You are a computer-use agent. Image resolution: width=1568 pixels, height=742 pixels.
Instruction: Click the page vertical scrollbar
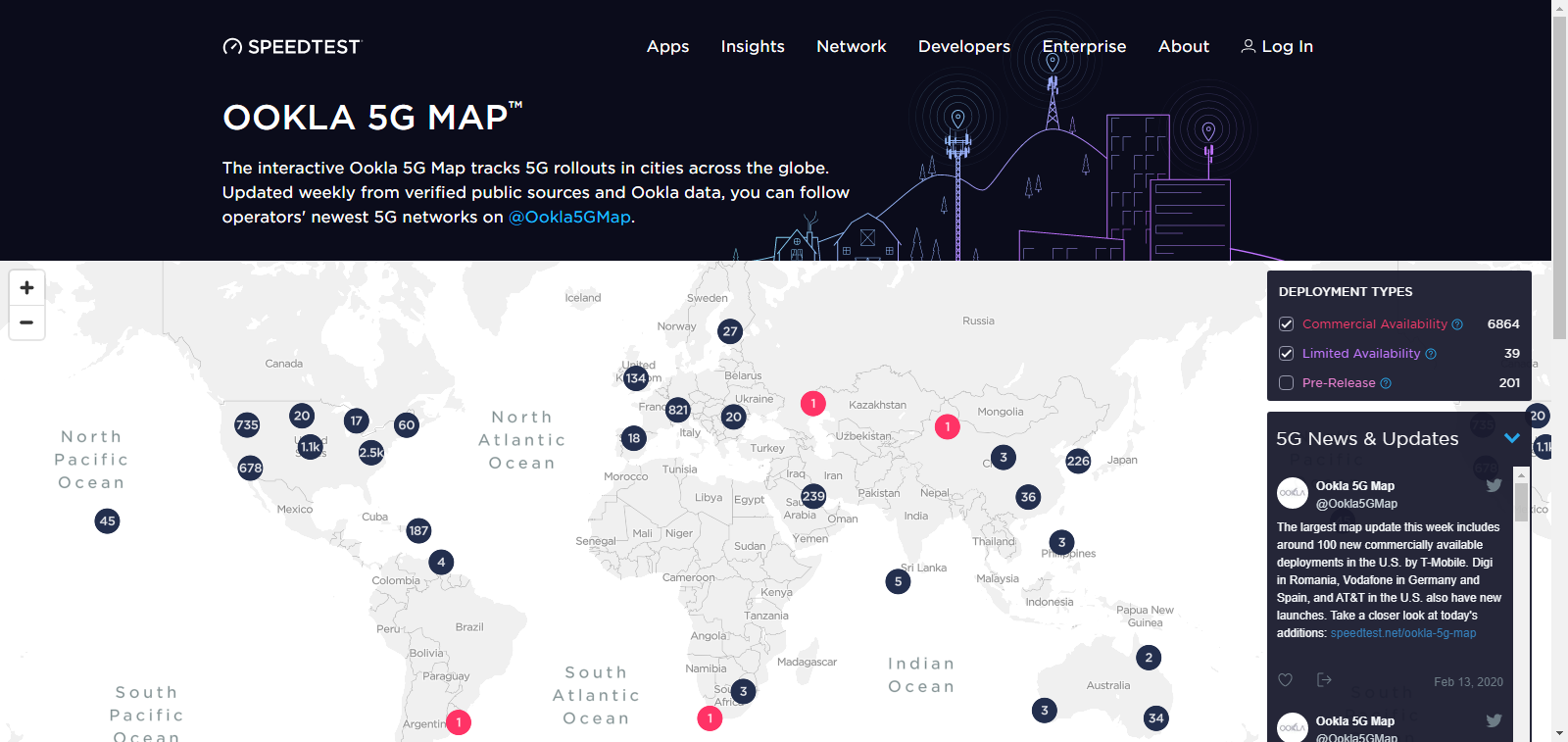click(1559, 176)
